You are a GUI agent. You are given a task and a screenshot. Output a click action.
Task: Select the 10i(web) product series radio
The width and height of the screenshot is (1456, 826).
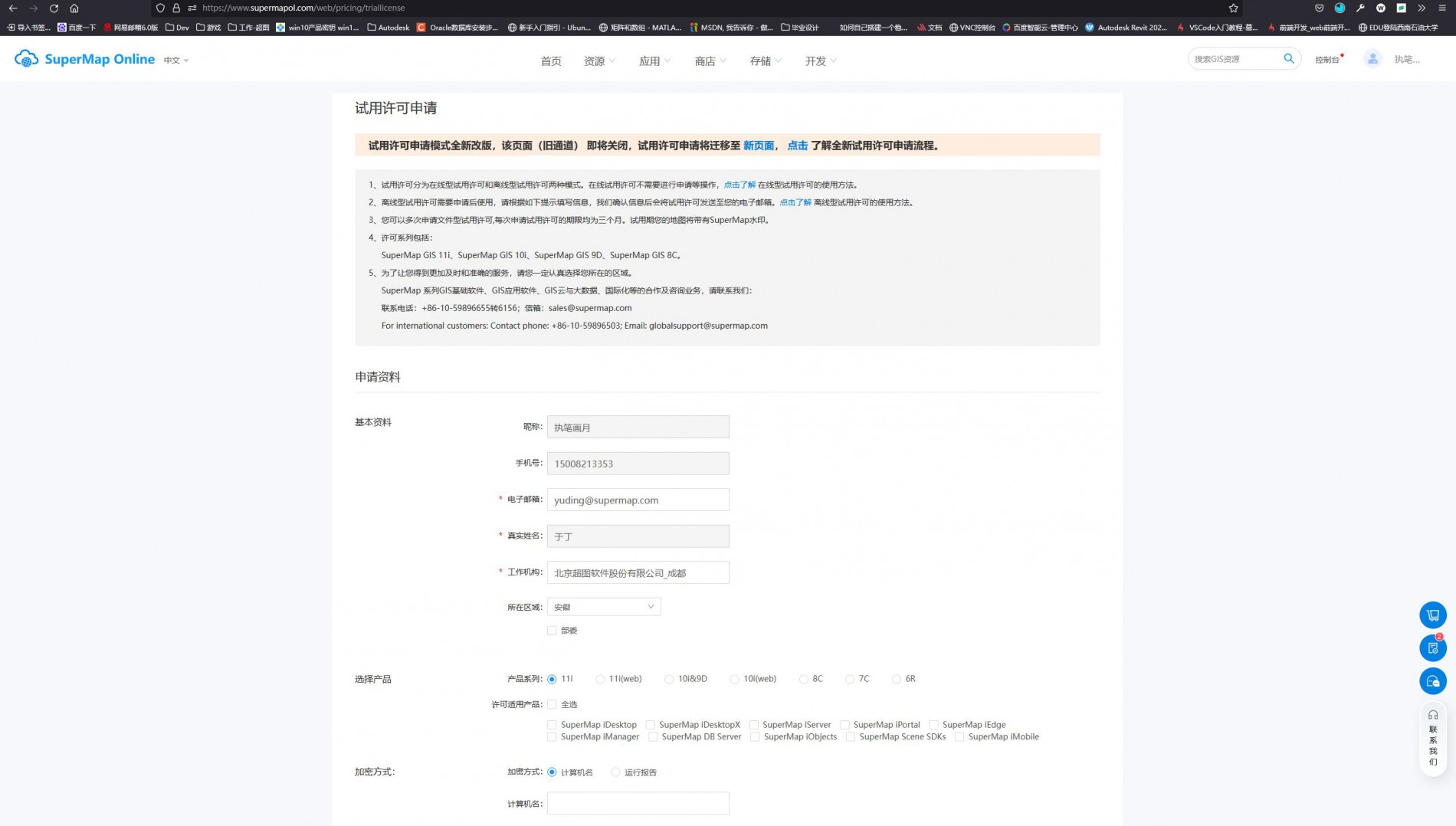click(x=734, y=679)
